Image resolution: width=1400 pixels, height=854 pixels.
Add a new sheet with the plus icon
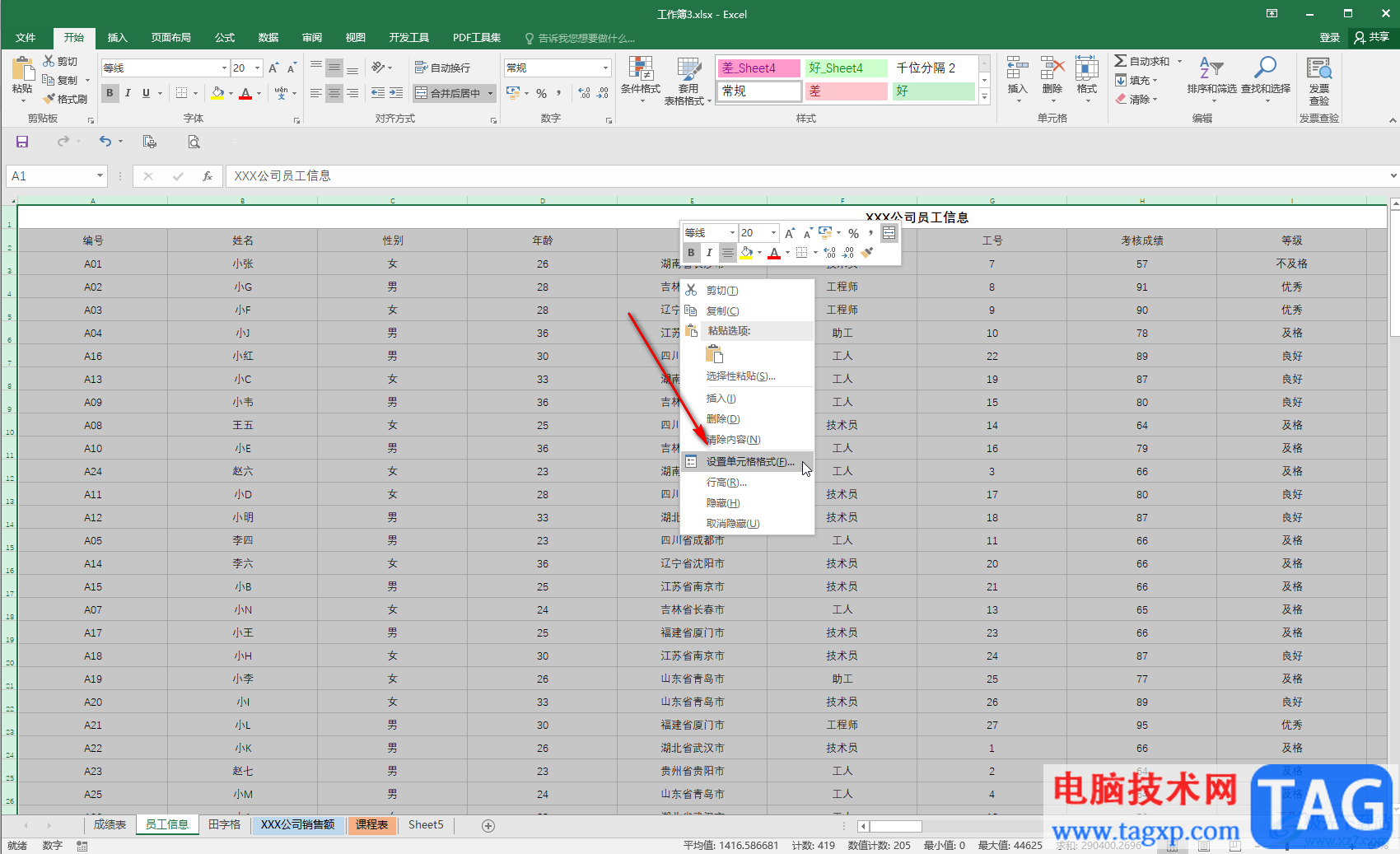tap(488, 825)
